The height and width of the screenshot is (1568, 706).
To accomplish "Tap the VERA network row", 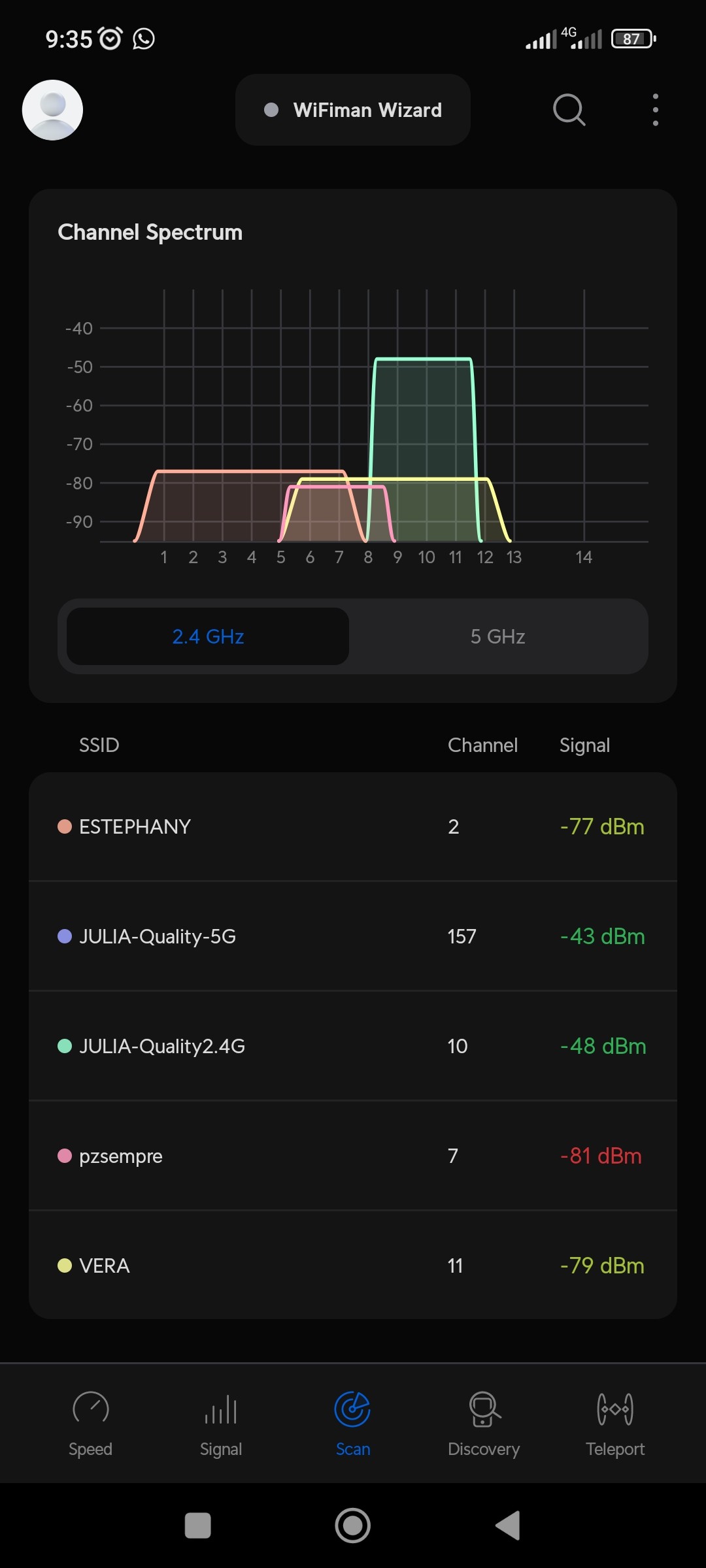I will pos(353,1266).
